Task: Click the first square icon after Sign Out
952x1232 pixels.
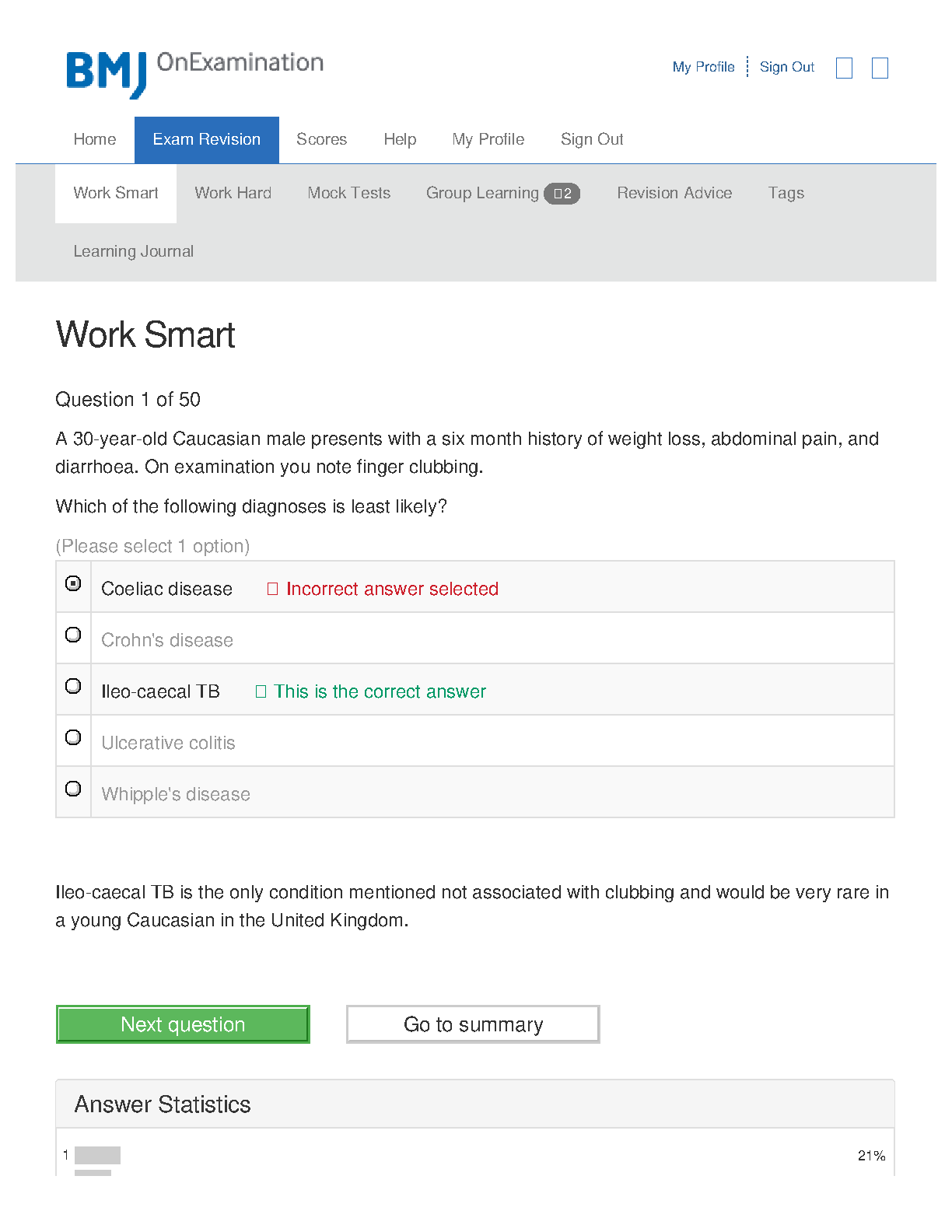Action: [844, 68]
